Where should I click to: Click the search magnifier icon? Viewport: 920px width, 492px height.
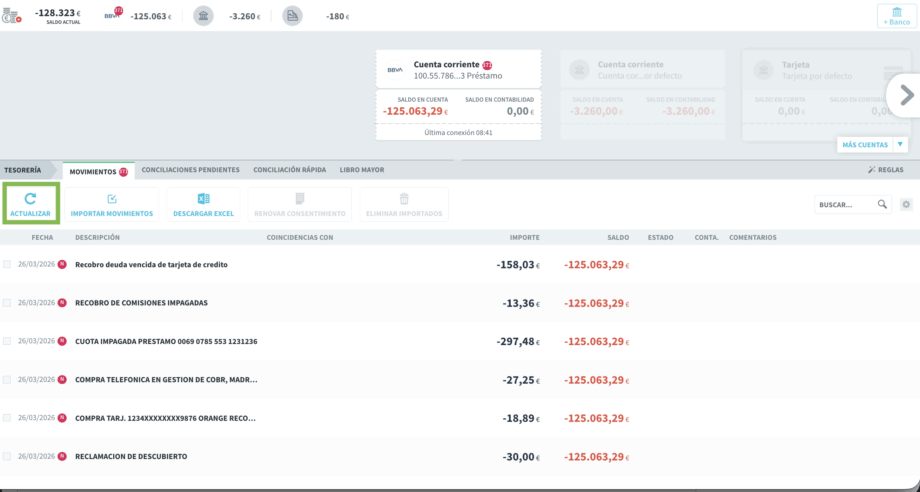tap(882, 204)
